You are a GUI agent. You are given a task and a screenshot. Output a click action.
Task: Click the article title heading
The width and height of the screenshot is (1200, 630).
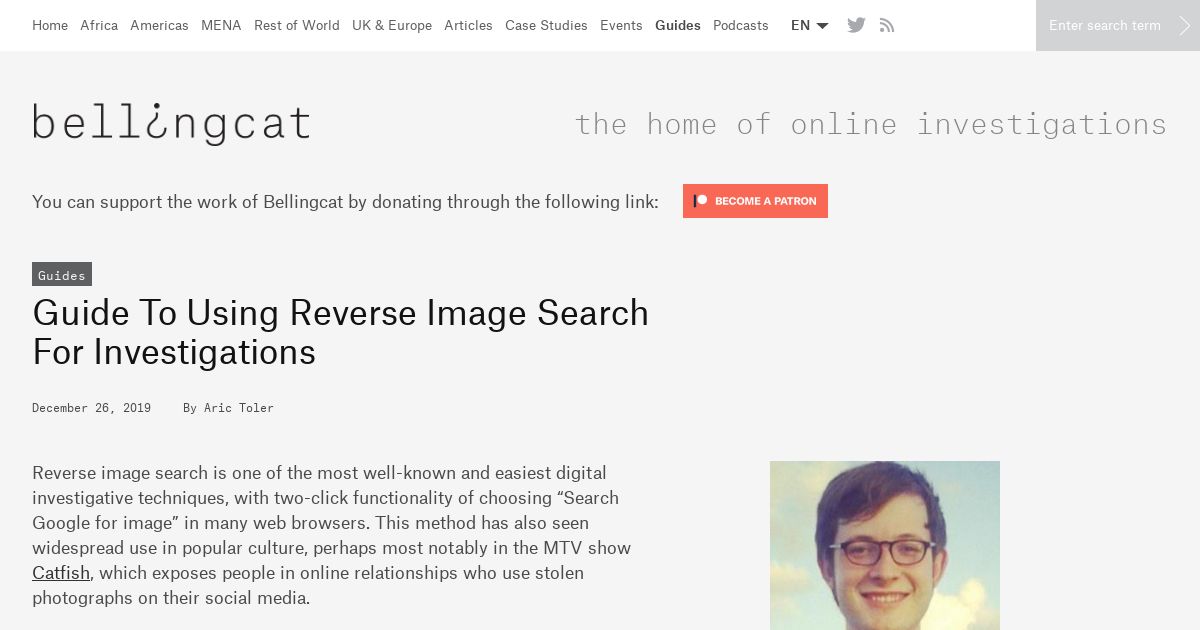pyautogui.click(x=340, y=332)
